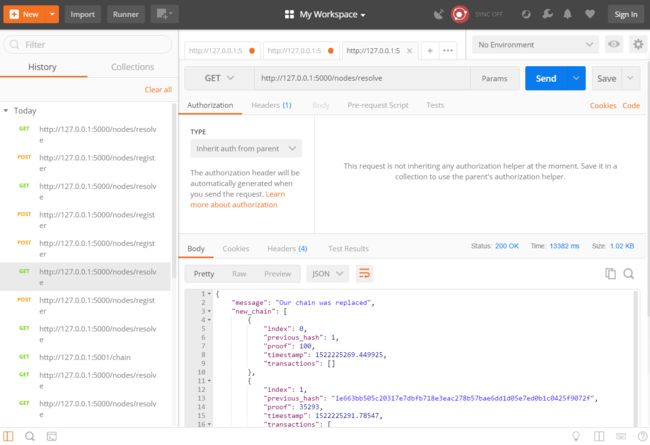Open My Workspace dropdown

click(x=325, y=15)
